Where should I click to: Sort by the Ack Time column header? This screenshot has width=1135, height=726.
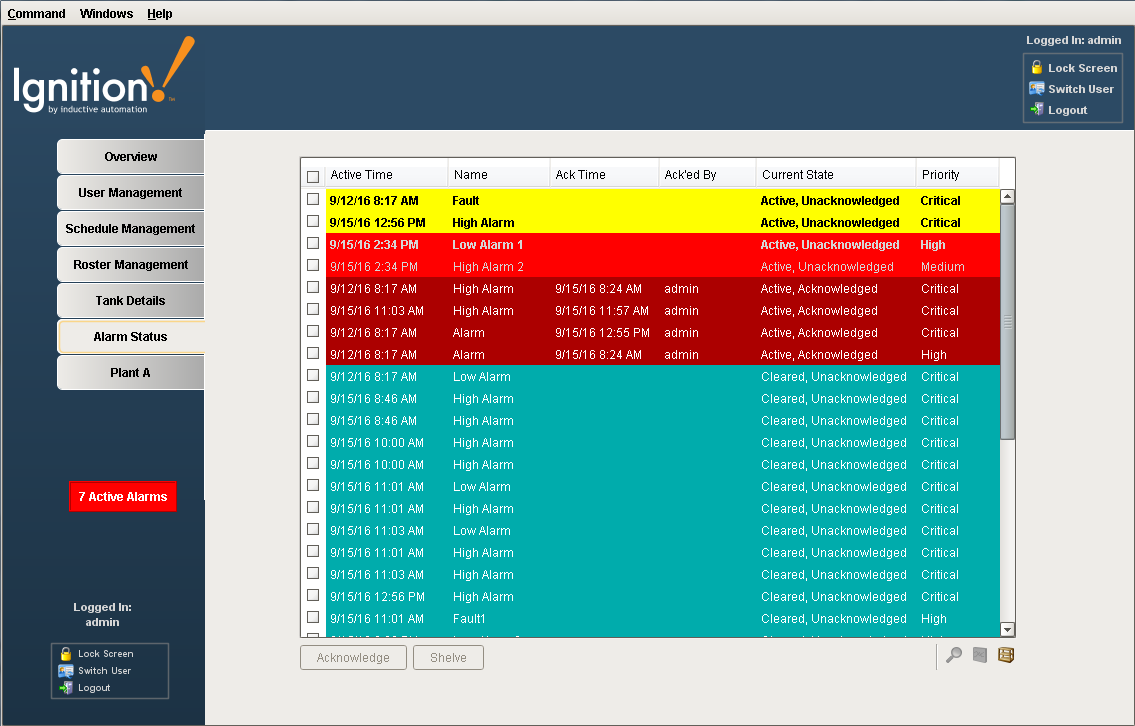pyautogui.click(x=604, y=174)
